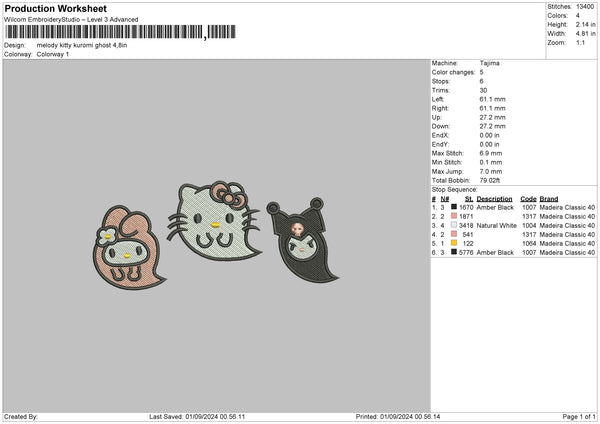Click the Colors count value 4
Viewport: 600px width, 424px height.
coord(577,16)
